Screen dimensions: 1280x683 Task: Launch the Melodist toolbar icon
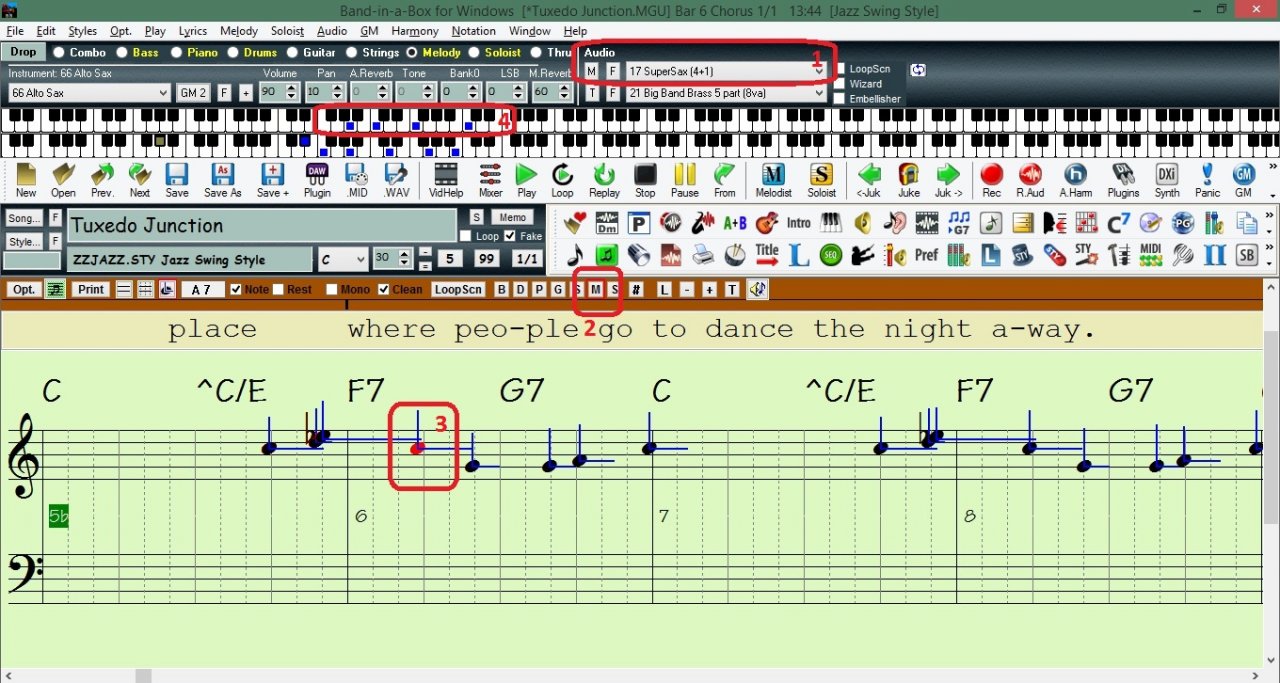click(x=773, y=180)
